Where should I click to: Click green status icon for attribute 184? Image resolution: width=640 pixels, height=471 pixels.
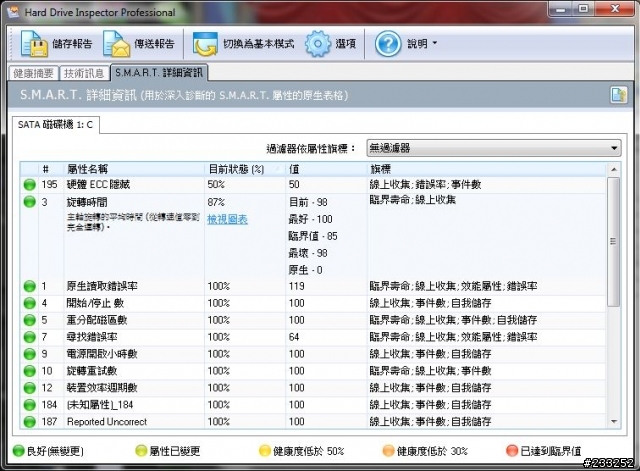coord(29,405)
